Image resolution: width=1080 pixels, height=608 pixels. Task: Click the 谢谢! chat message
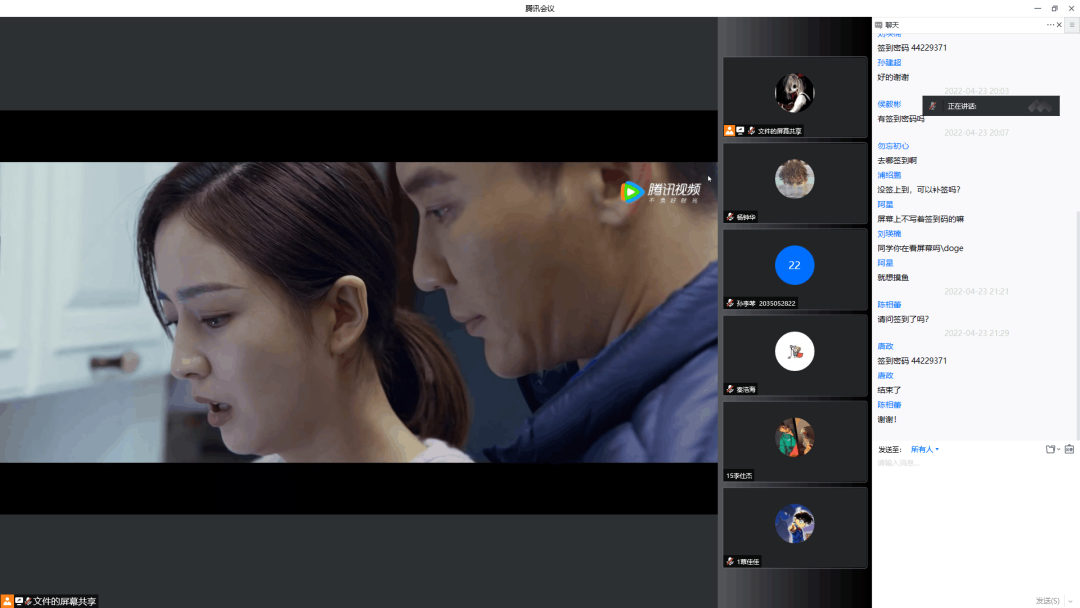pos(887,419)
